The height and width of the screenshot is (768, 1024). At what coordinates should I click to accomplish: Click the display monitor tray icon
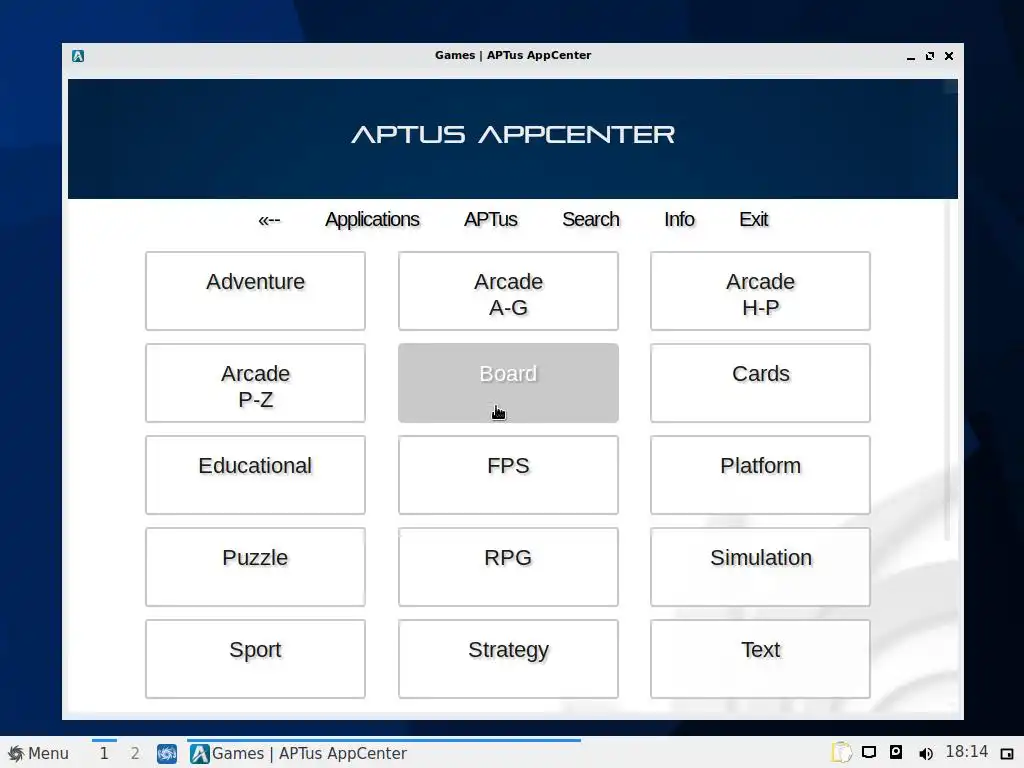[x=869, y=752]
